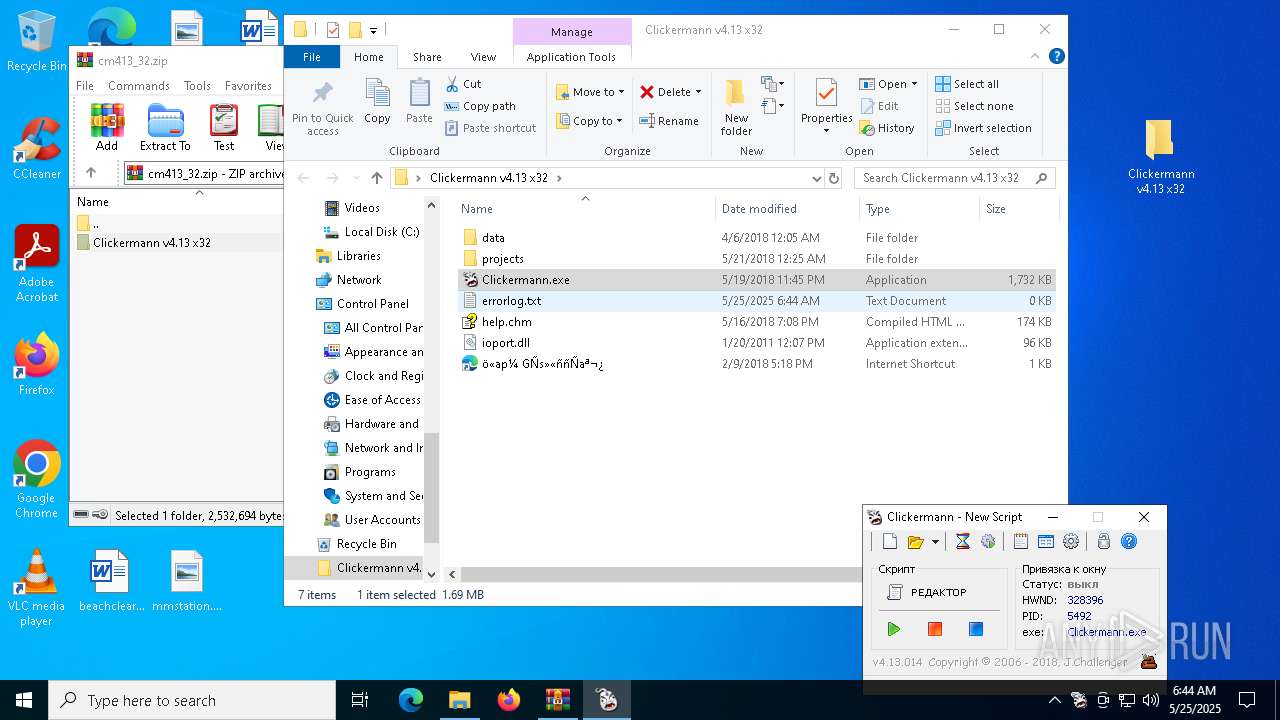Toggle the padlock icon in Clickermann
1280x720 pixels.
click(1104, 542)
